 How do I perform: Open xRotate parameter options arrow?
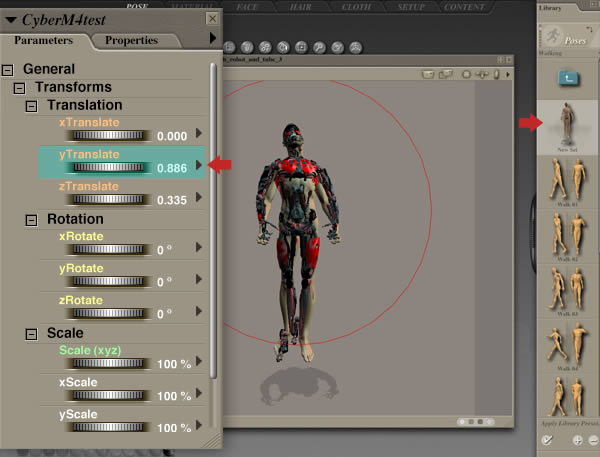(x=199, y=247)
